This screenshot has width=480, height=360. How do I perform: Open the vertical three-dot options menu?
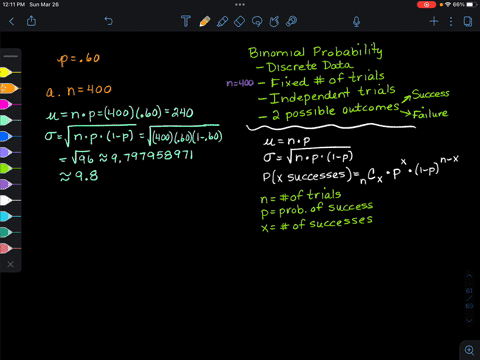point(451,21)
